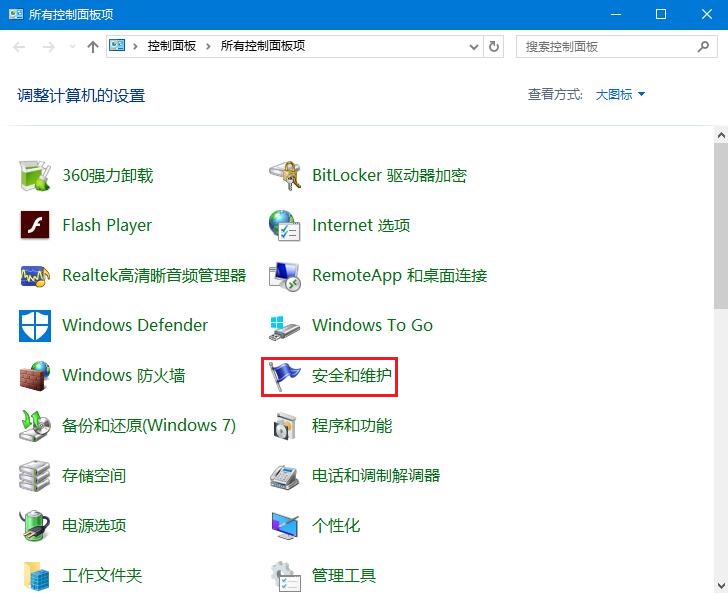Viewport: 728px width, 593px height.
Task: Expand the chevron after 控制面板 breadcrumb
Action: coord(208,46)
